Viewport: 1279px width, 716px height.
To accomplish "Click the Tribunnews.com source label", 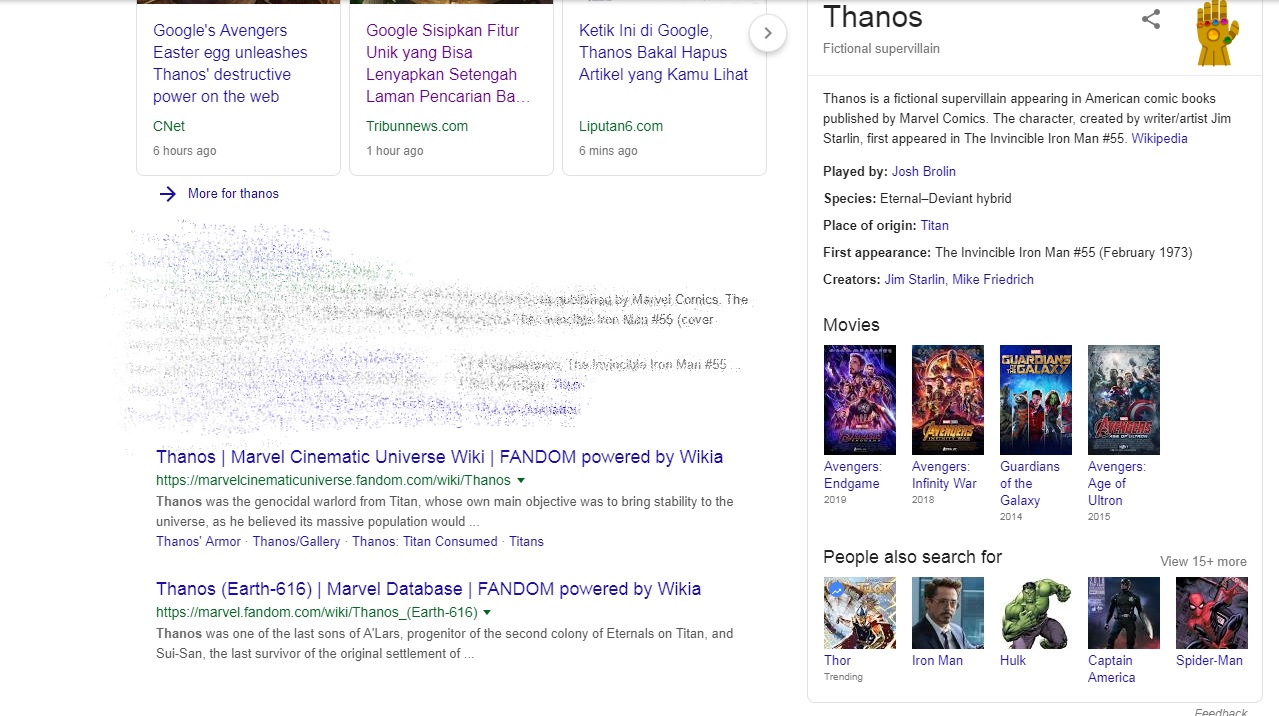I will point(417,127).
